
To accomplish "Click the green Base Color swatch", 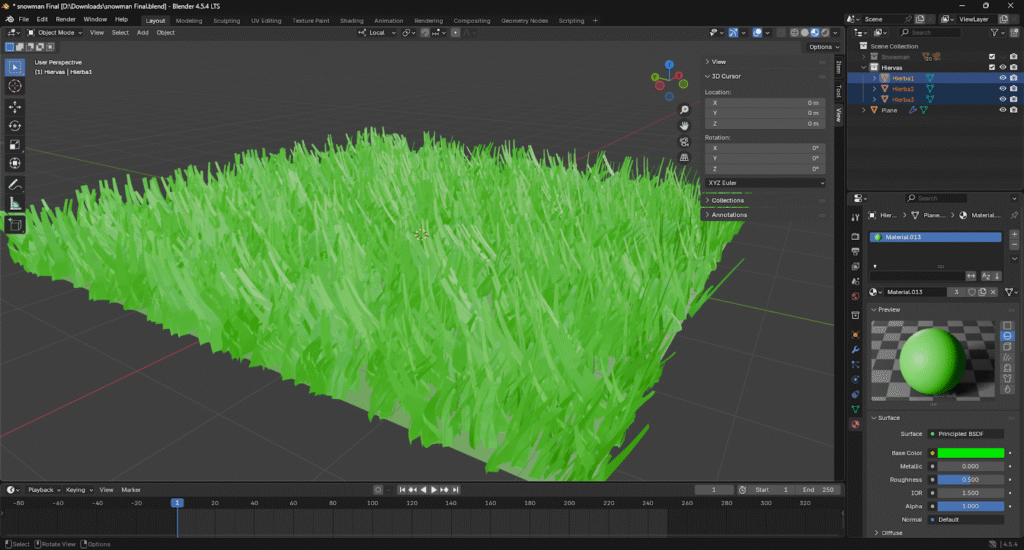I will click(969, 453).
